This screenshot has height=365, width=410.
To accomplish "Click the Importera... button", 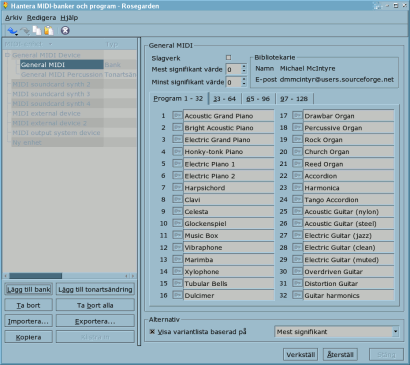I will [29, 321].
